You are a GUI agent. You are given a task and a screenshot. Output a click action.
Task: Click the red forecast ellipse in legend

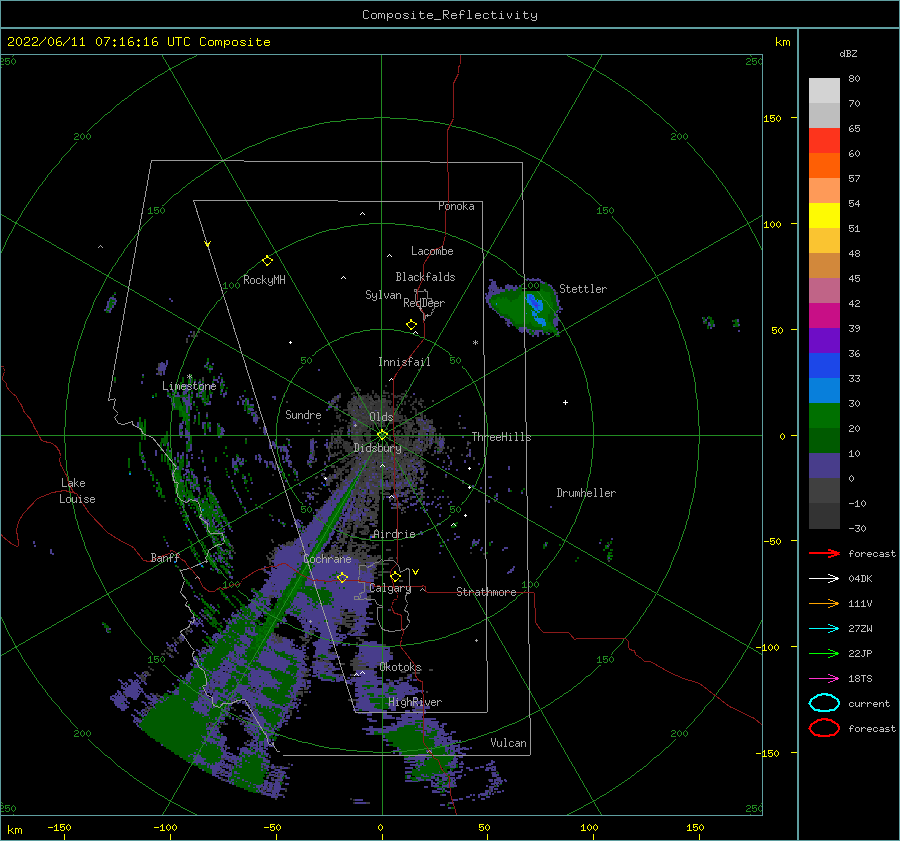point(824,728)
